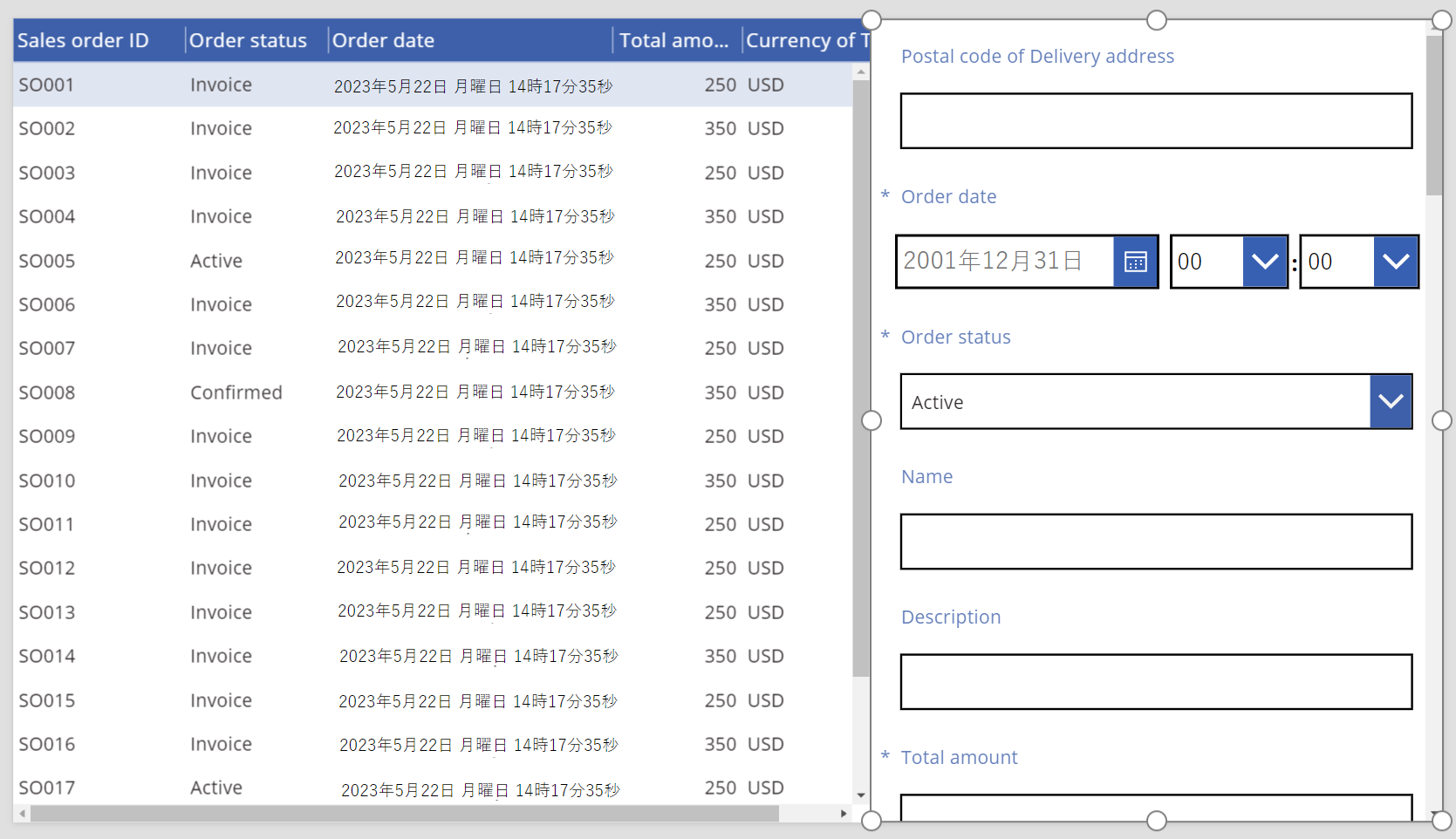Expand the minute dropdown showing 00
This screenshot has height=839, width=1456.
(x=1396, y=262)
